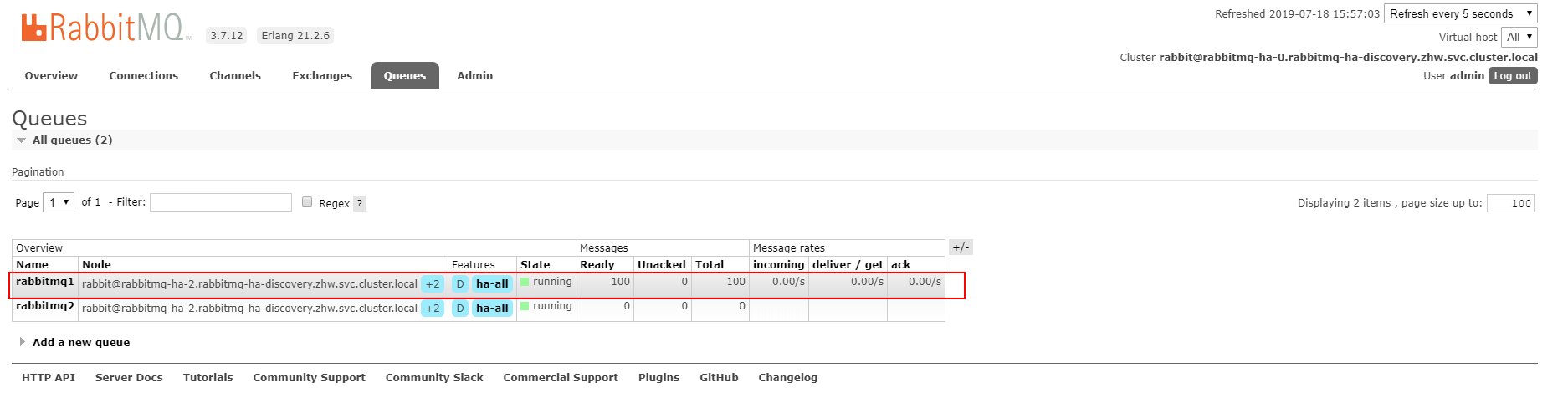Image resolution: width=1568 pixels, height=403 pixels.
Task: Click the queue Filter input field
Action: point(221,202)
